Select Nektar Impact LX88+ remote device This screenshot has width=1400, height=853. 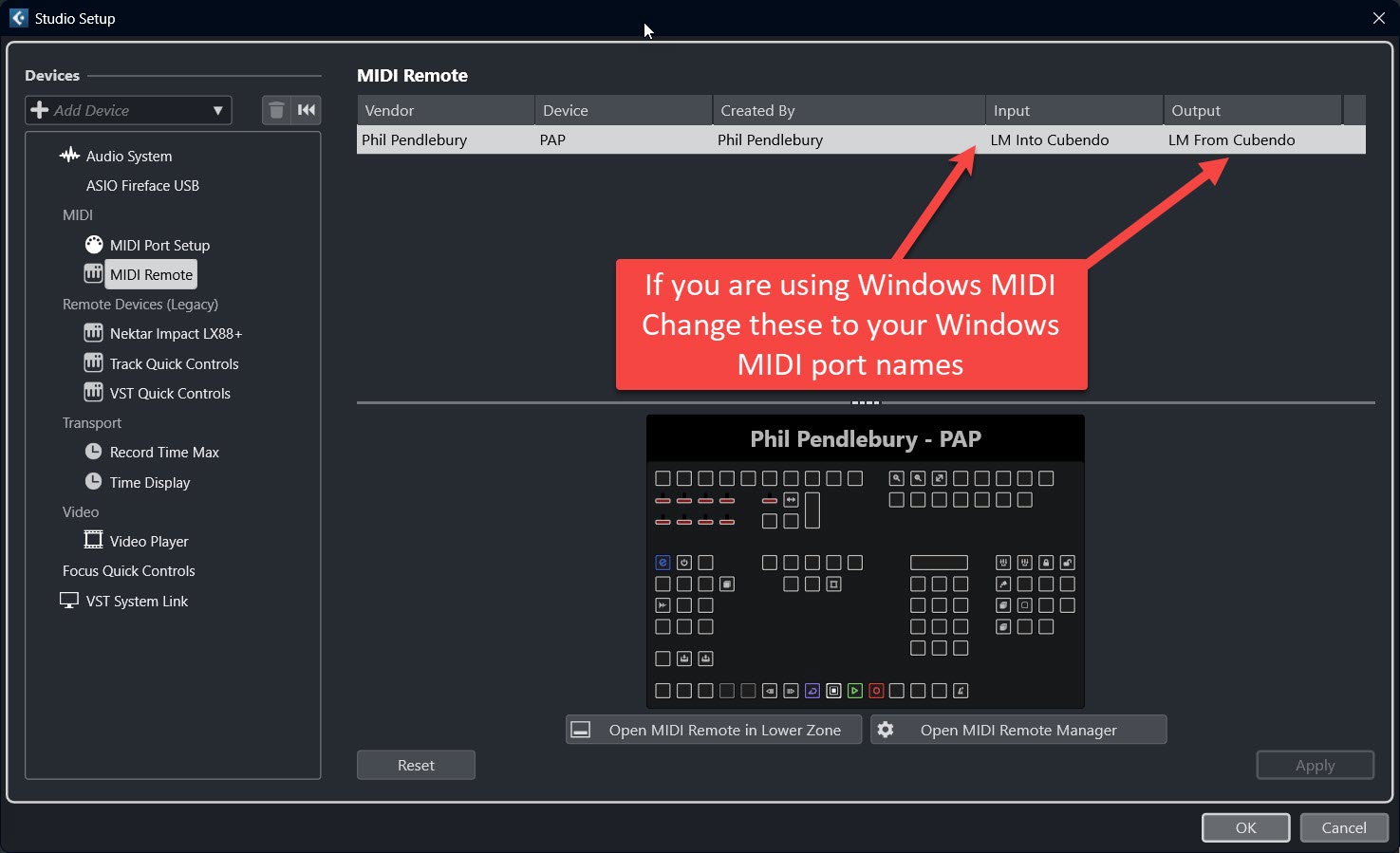[x=176, y=333]
